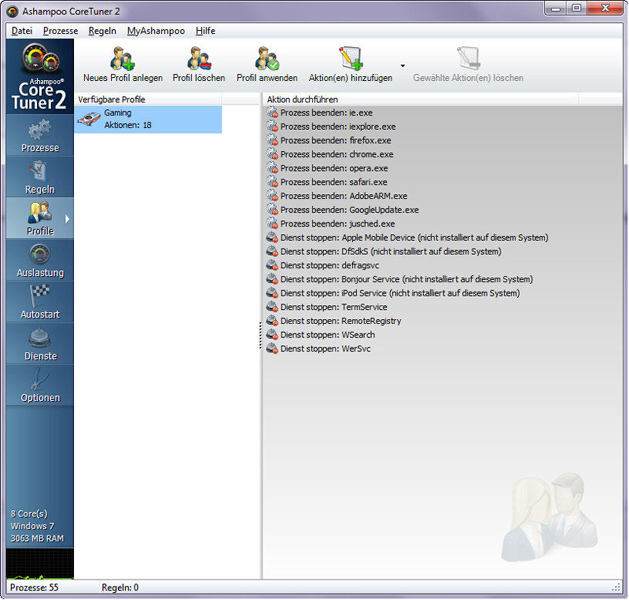Click icon beside Dienst stoppen: WerSvc
This screenshot has width=629, height=600.
click(272, 349)
